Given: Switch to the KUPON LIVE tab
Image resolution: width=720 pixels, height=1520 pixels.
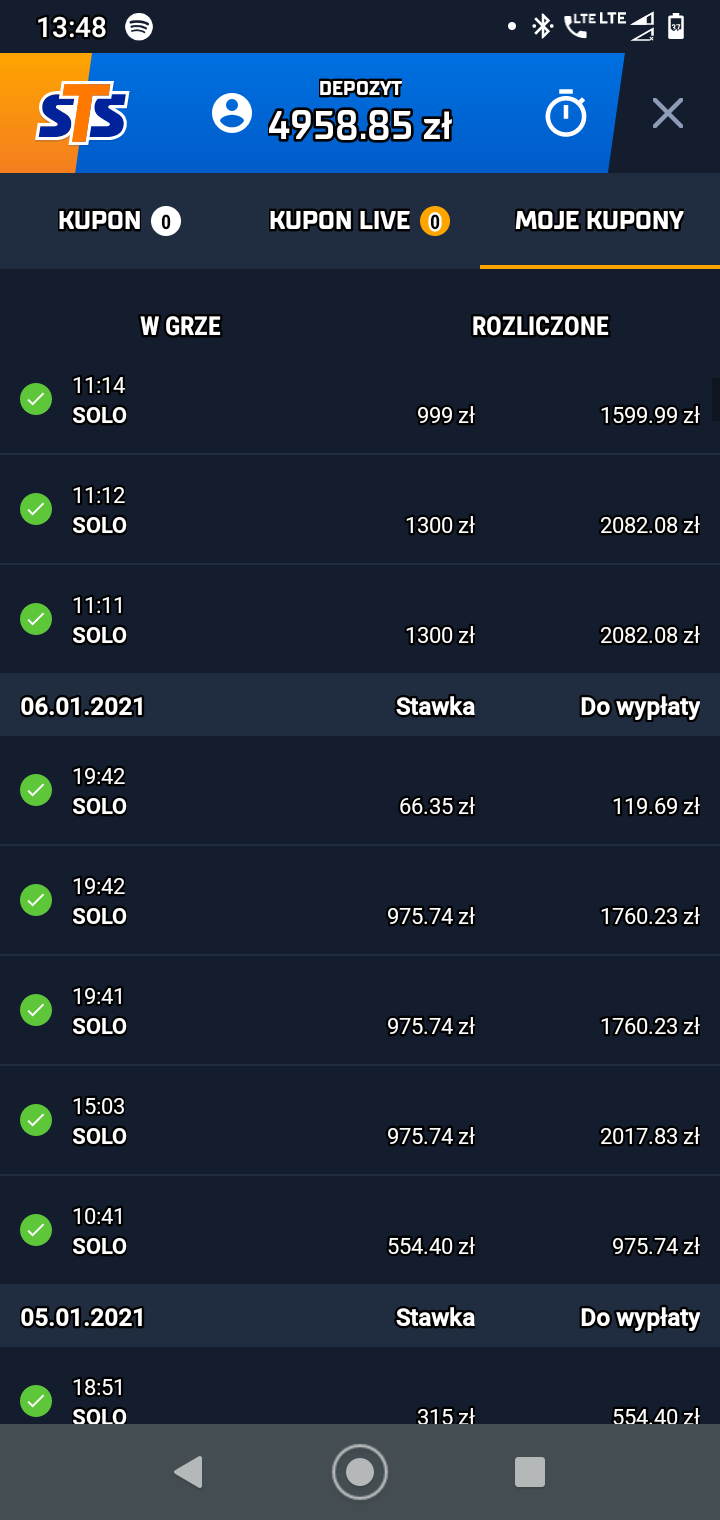Looking at the screenshot, I should click(x=359, y=221).
